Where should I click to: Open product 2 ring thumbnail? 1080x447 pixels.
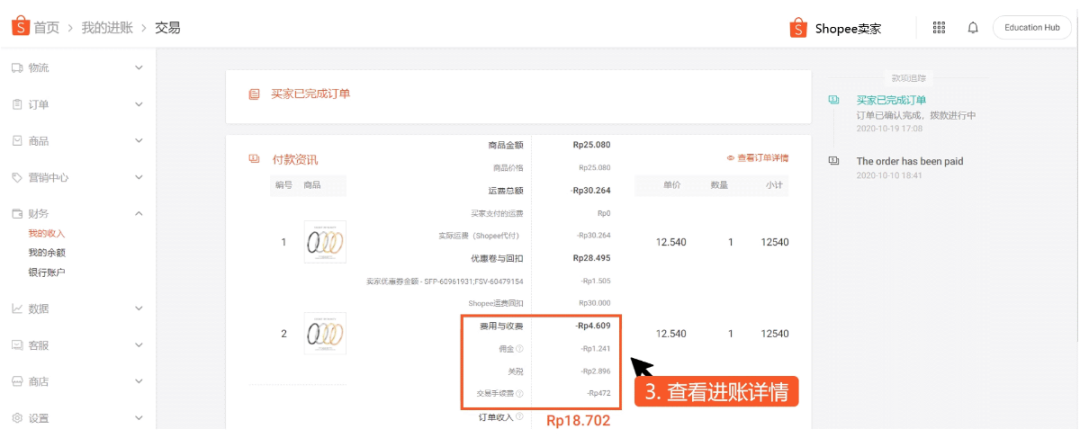tap(325, 333)
